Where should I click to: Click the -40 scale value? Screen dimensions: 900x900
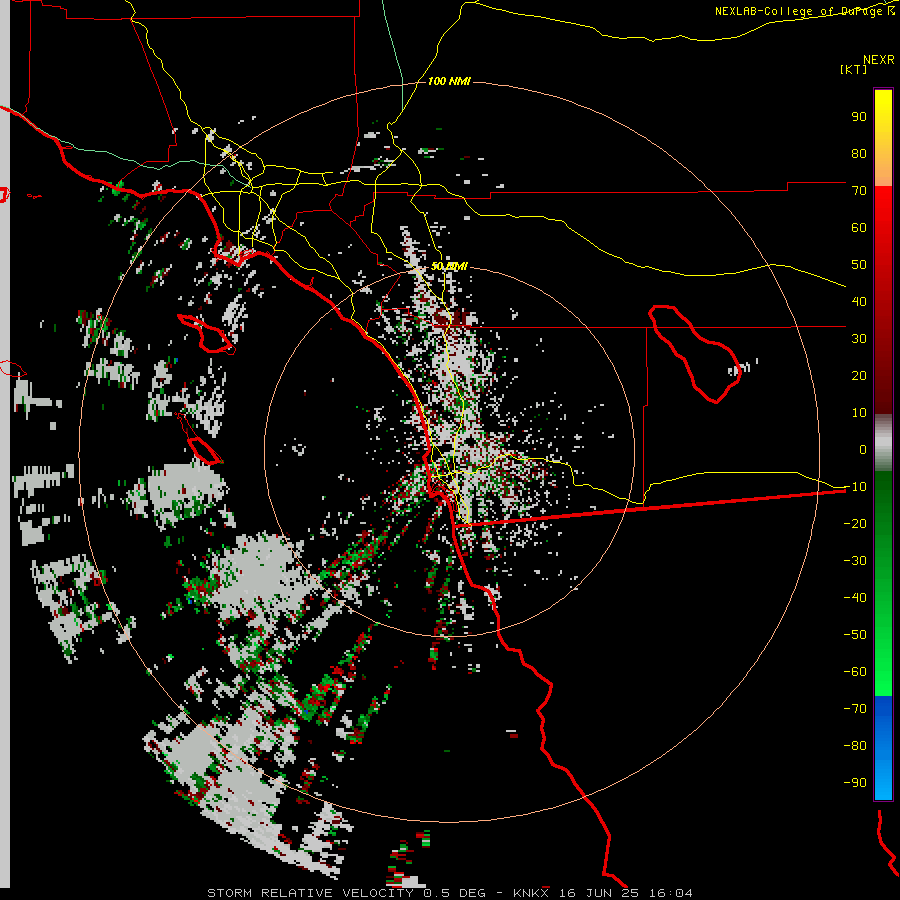click(855, 598)
